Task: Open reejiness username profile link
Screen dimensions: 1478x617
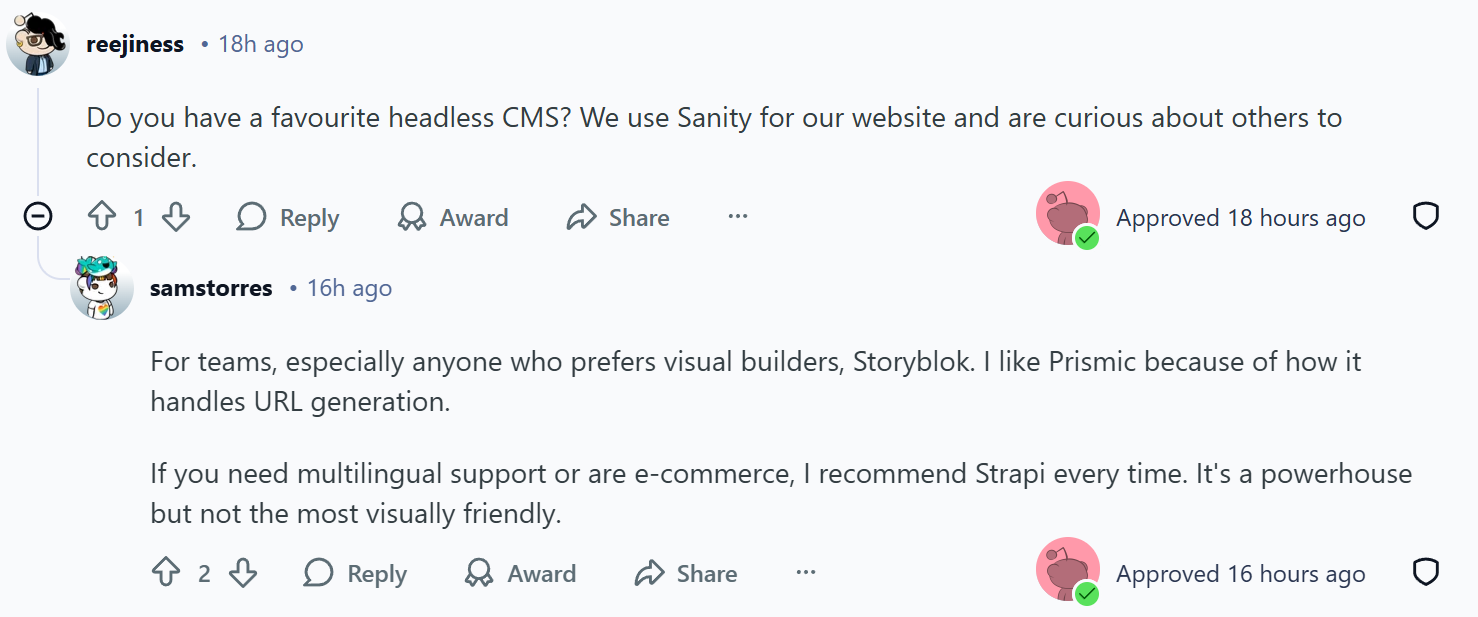Action: 135,45
